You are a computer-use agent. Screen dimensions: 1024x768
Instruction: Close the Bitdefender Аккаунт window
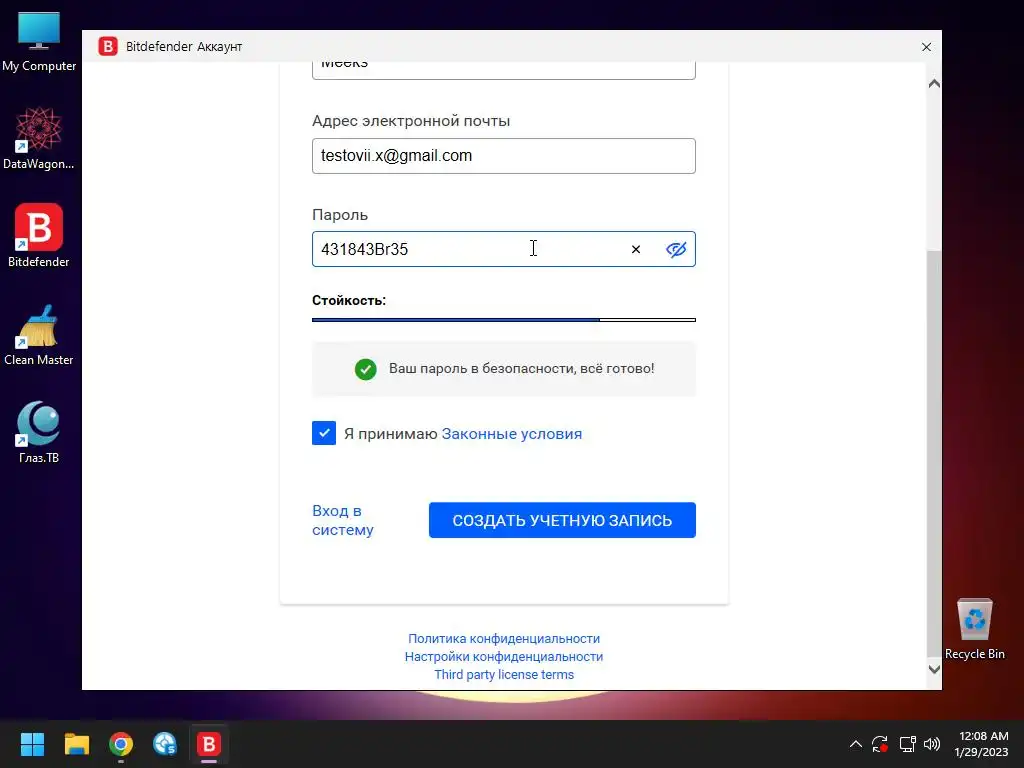click(926, 47)
